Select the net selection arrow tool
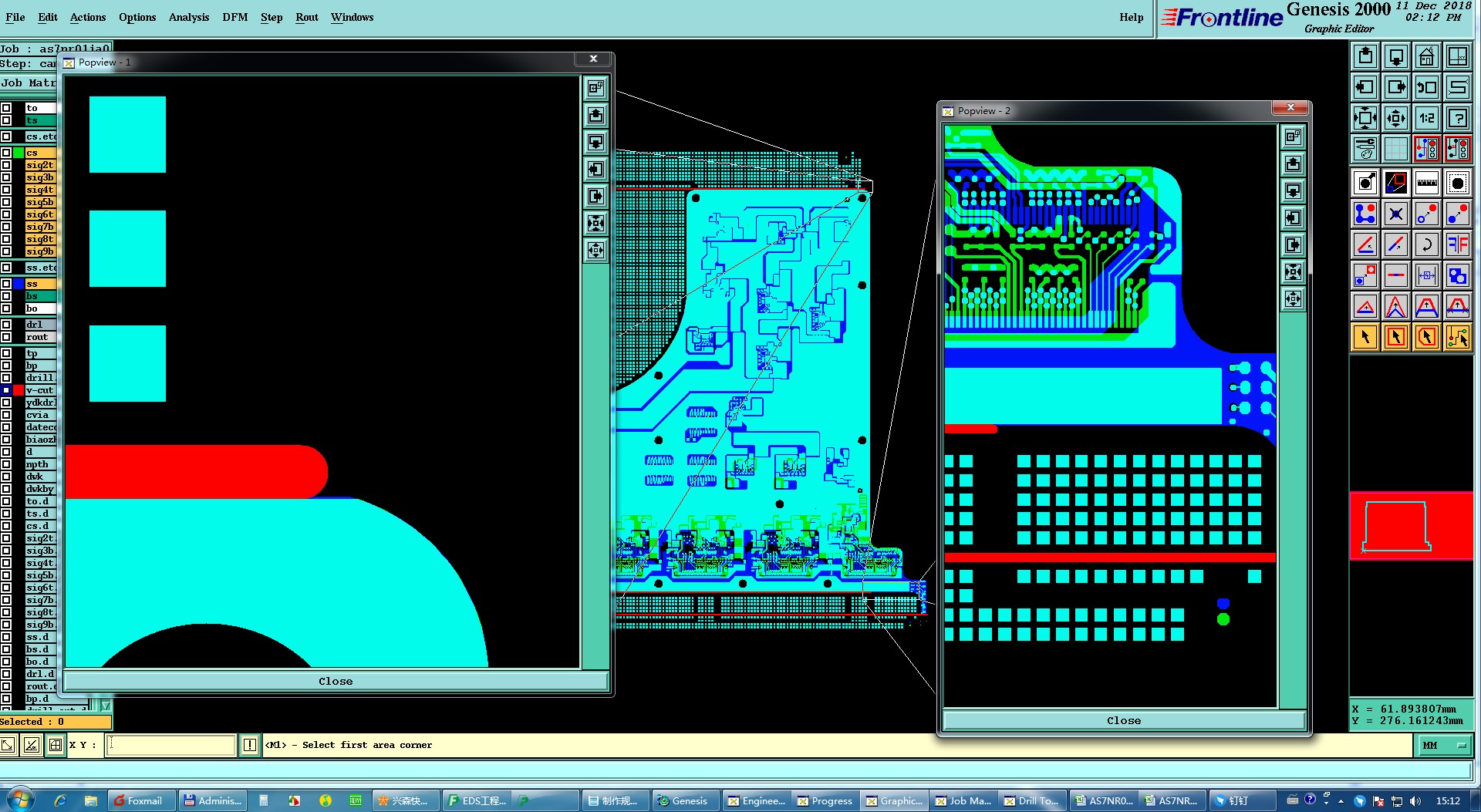1481x812 pixels. pos(1458,337)
